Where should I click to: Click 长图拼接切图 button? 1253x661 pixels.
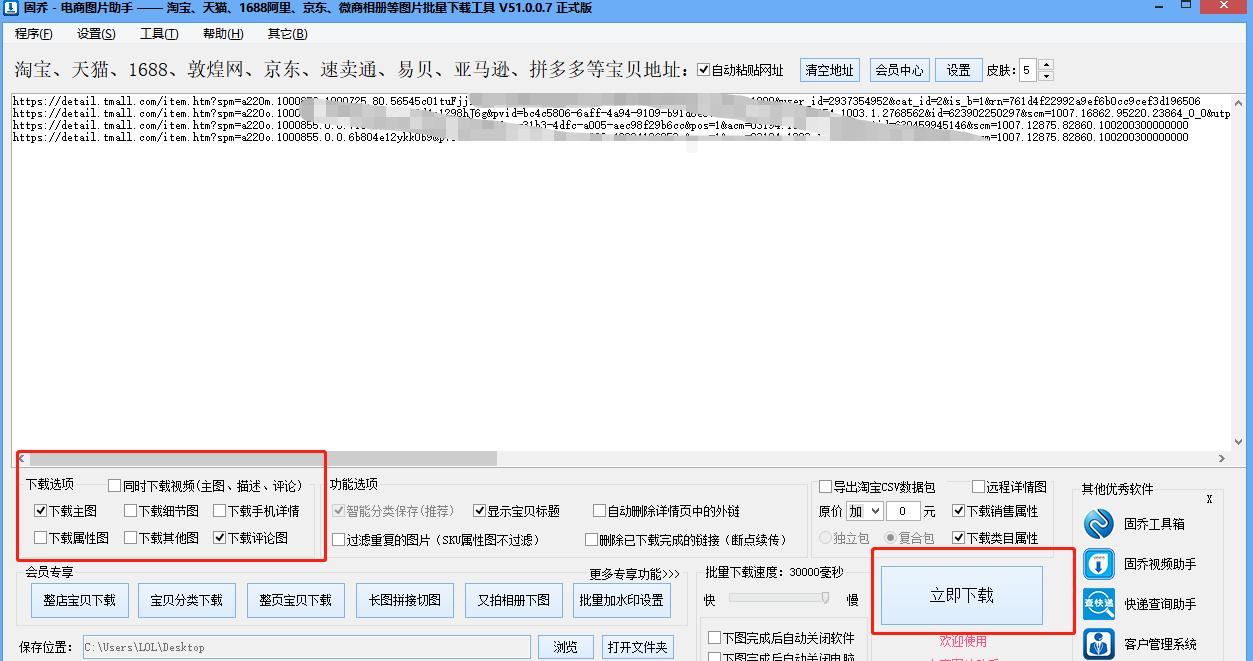click(x=404, y=600)
